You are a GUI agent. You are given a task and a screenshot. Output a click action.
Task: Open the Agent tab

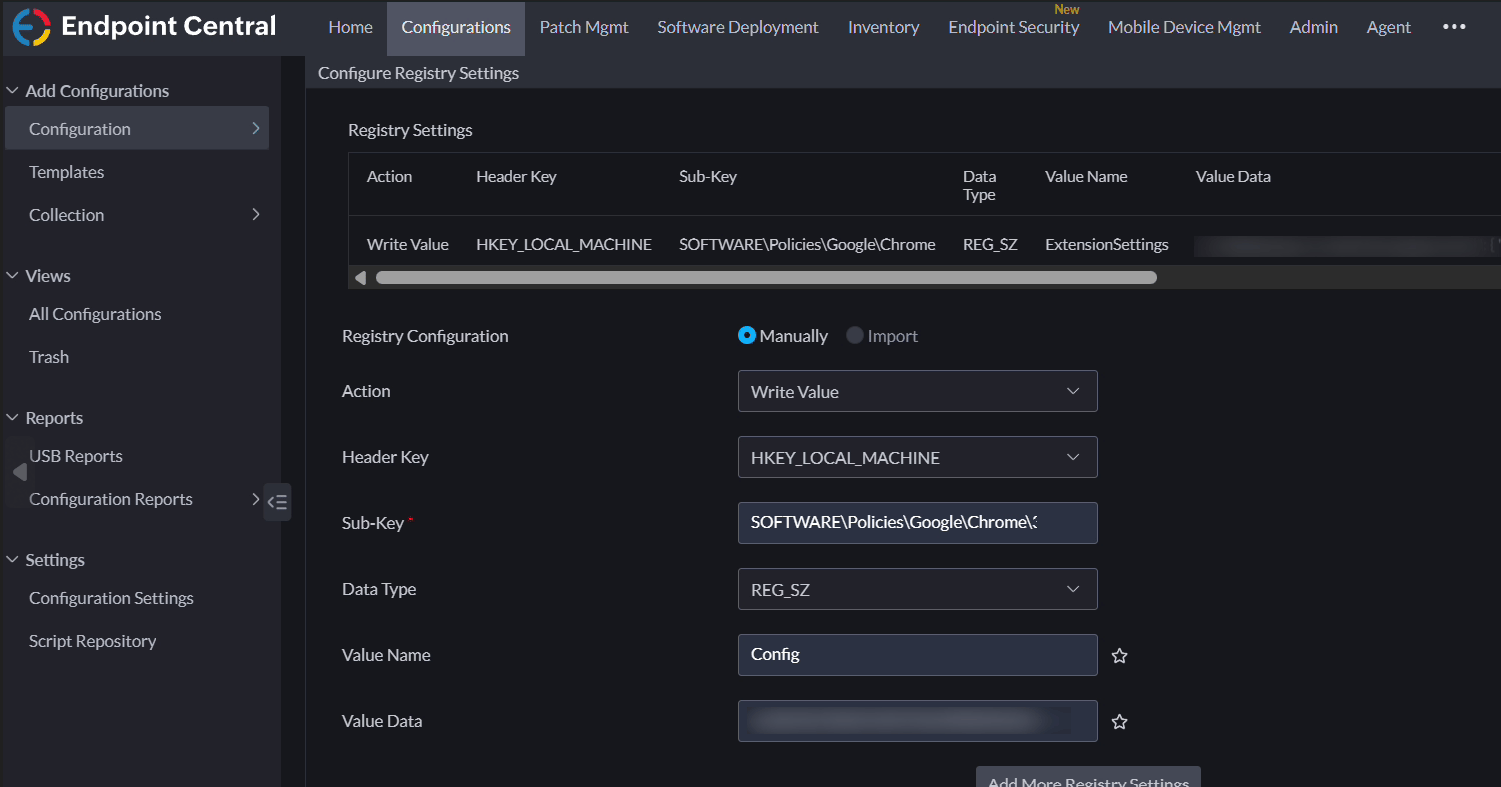(x=1389, y=27)
